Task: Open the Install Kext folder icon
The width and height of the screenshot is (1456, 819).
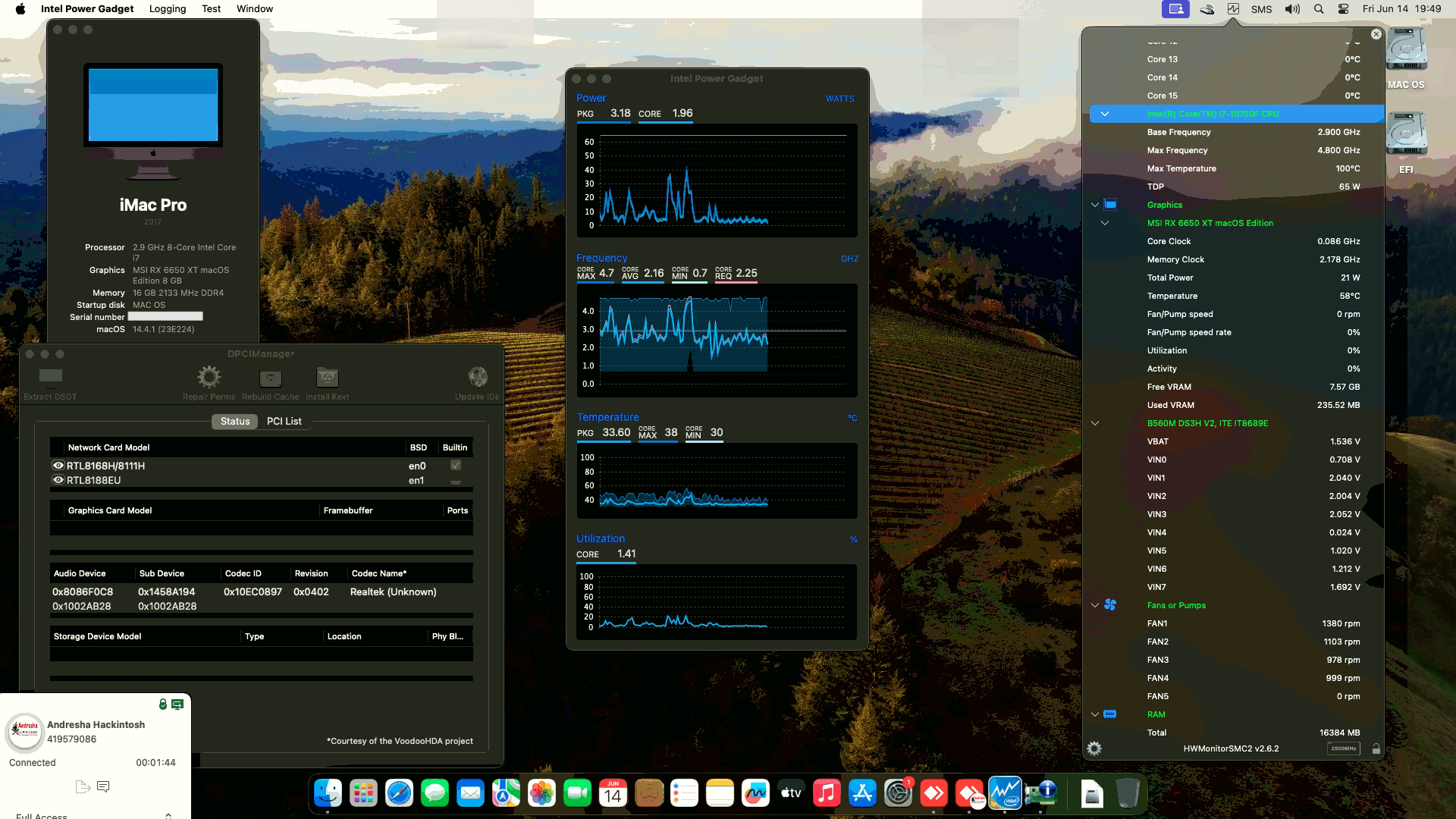Action: [x=327, y=377]
